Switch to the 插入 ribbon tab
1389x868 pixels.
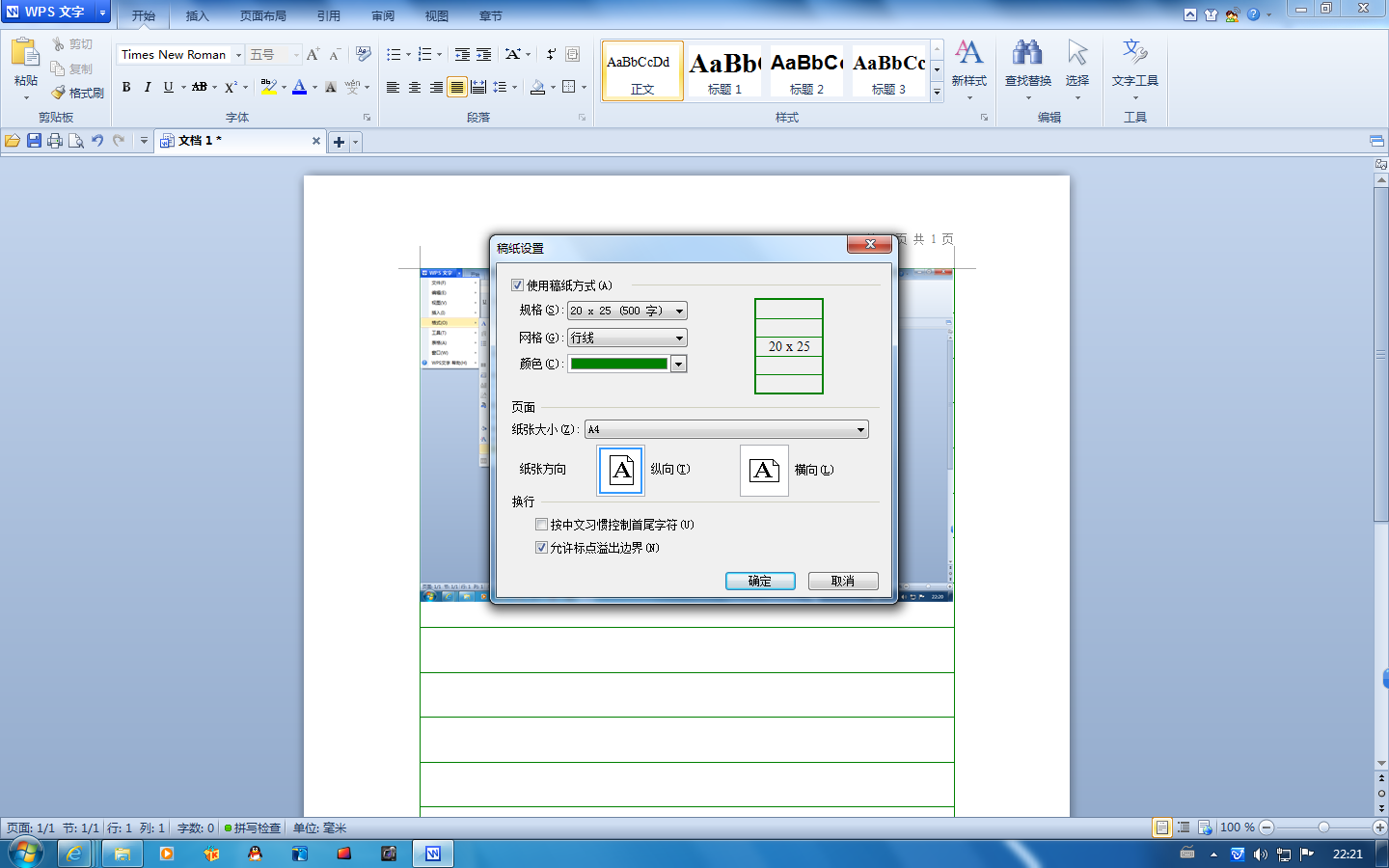point(197,15)
